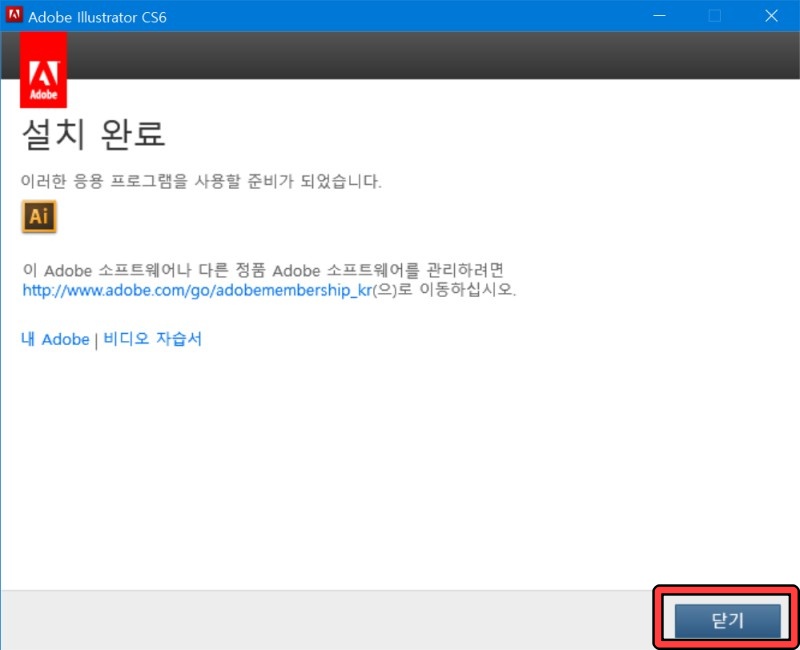The height and width of the screenshot is (650, 800).
Task: Click the dark gradient header banner
Action: coord(400,55)
